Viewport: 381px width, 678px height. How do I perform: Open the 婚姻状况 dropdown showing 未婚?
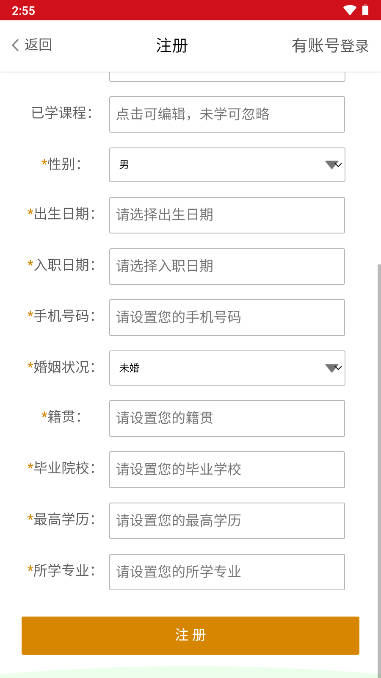[x=227, y=368]
